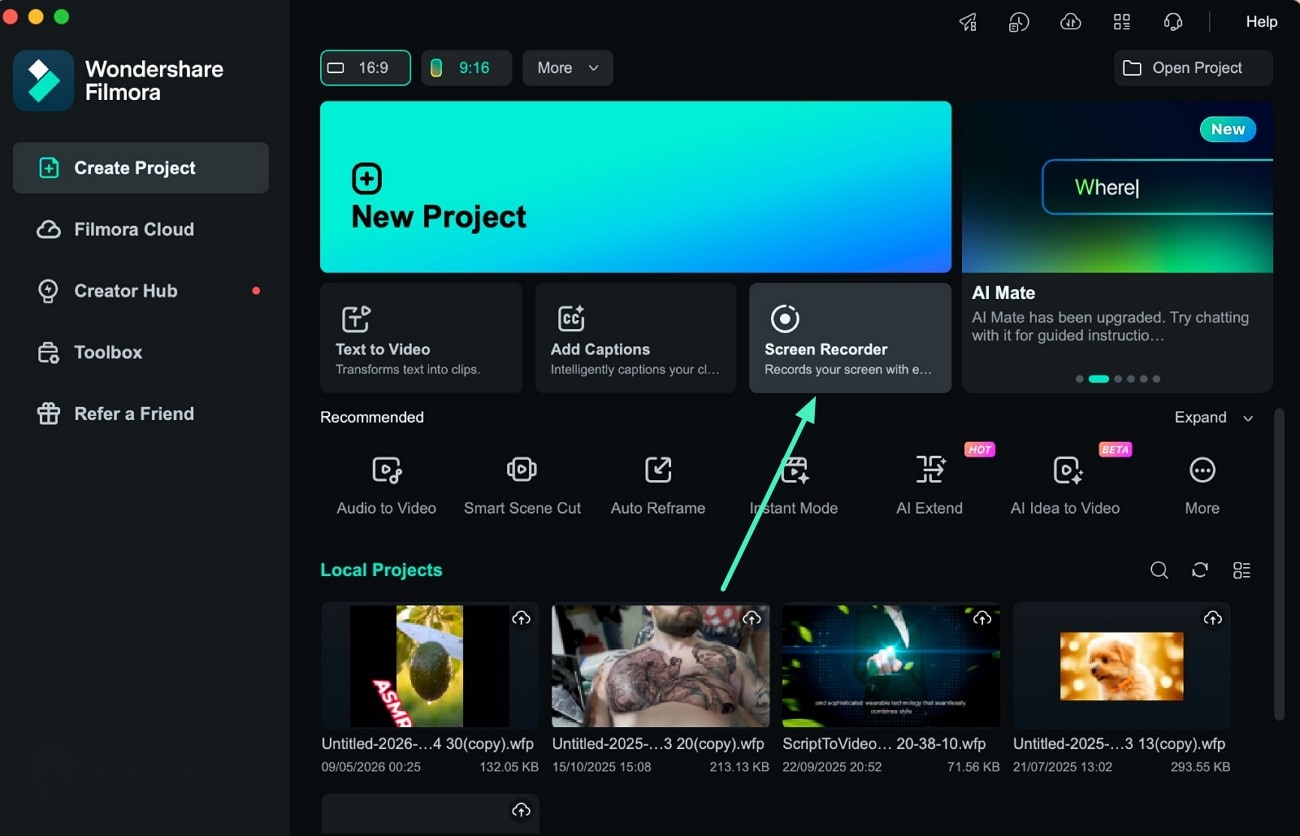This screenshot has height=836, width=1300.
Task: Open the AI Extend tool
Action: (930, 485)
